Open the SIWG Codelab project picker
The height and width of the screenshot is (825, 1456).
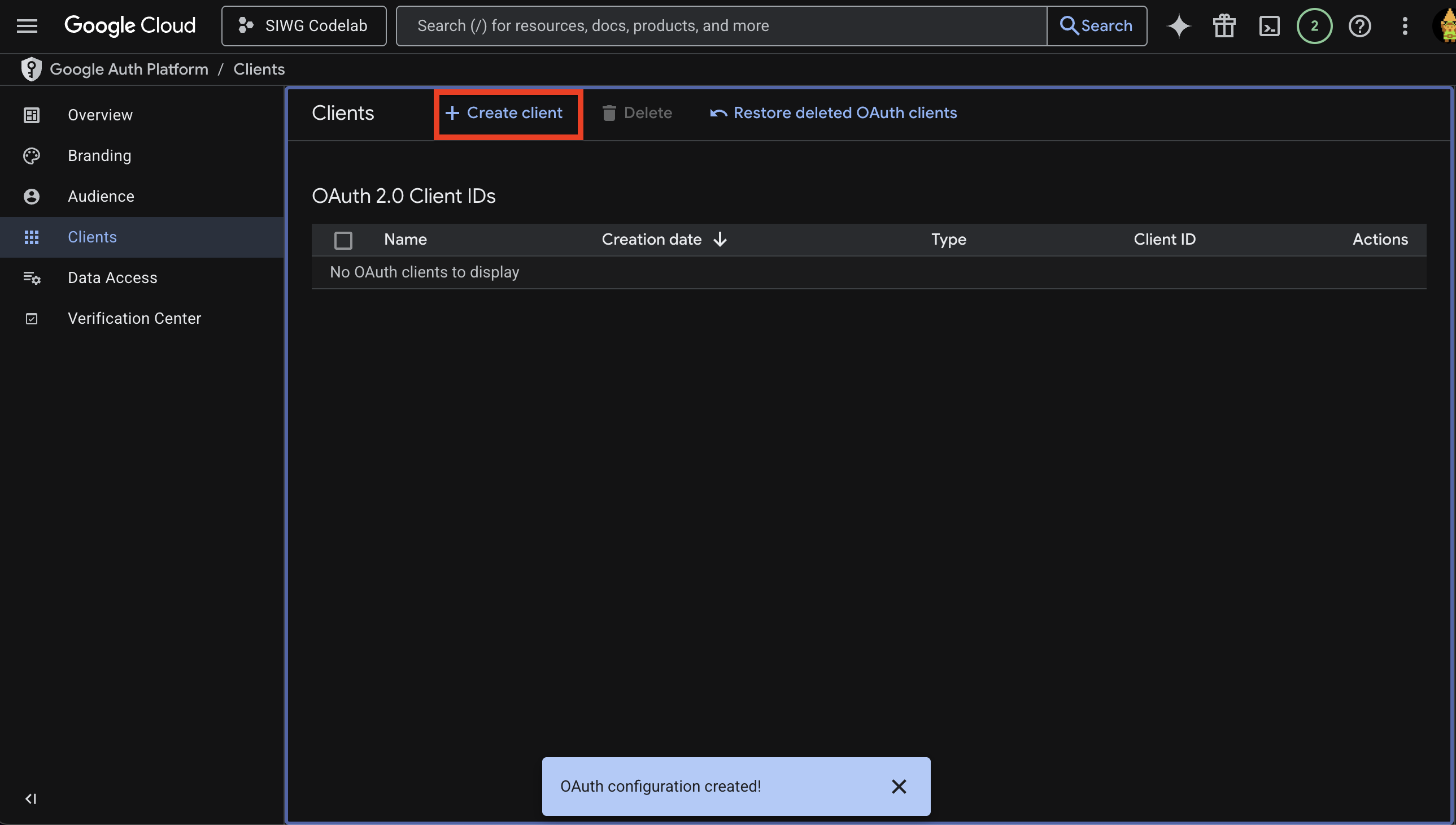pyautogui.click(x=303, y=25)
